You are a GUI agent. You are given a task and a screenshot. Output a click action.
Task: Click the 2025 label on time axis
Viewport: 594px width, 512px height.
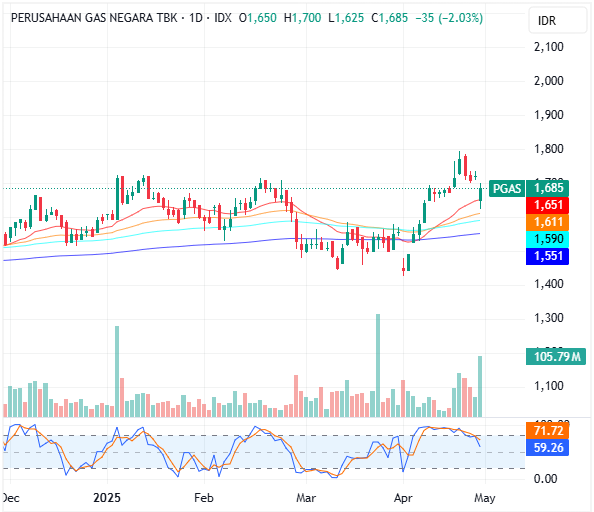107,498
